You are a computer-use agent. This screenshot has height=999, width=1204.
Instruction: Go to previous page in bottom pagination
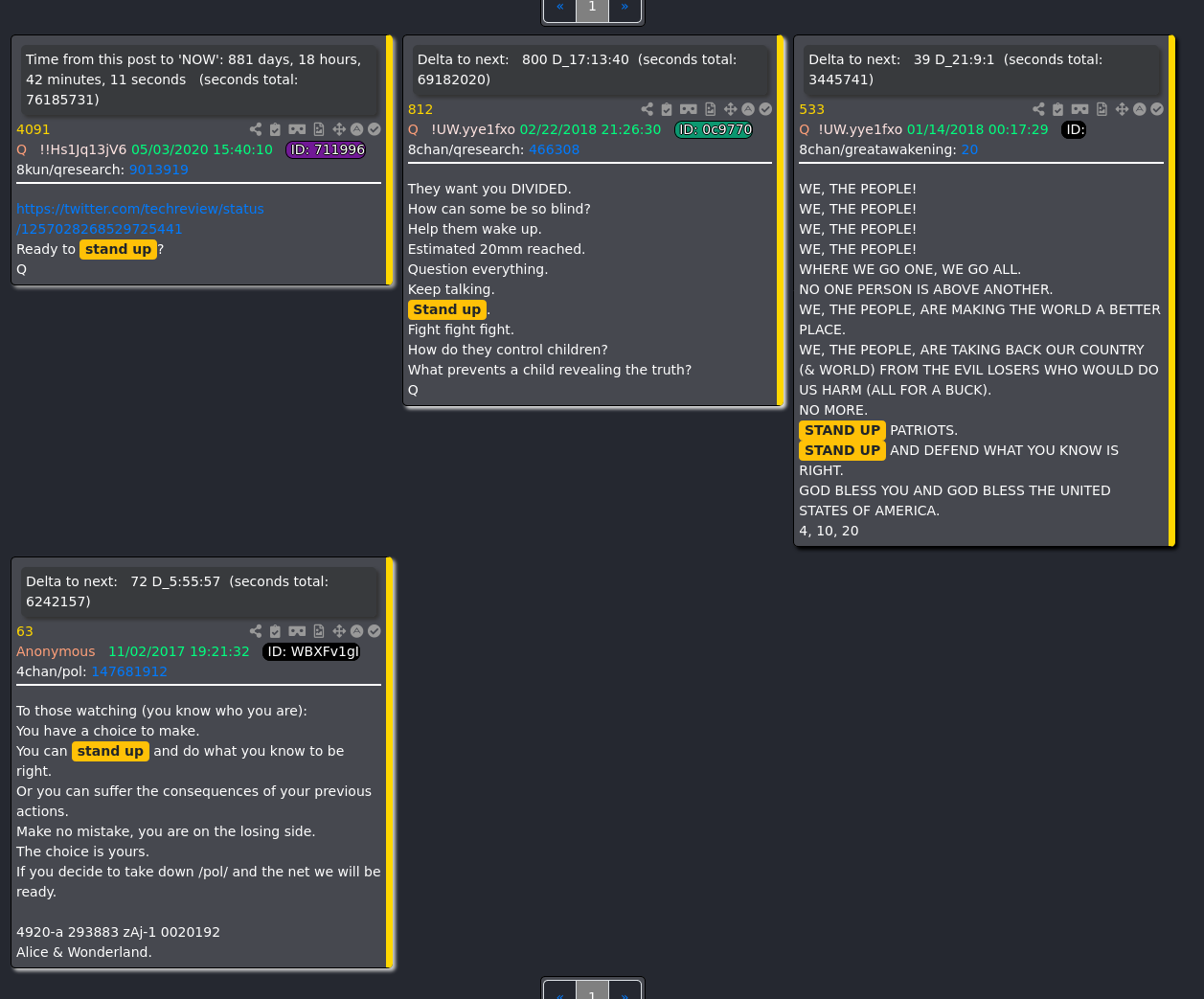click(x=559, y=992)
